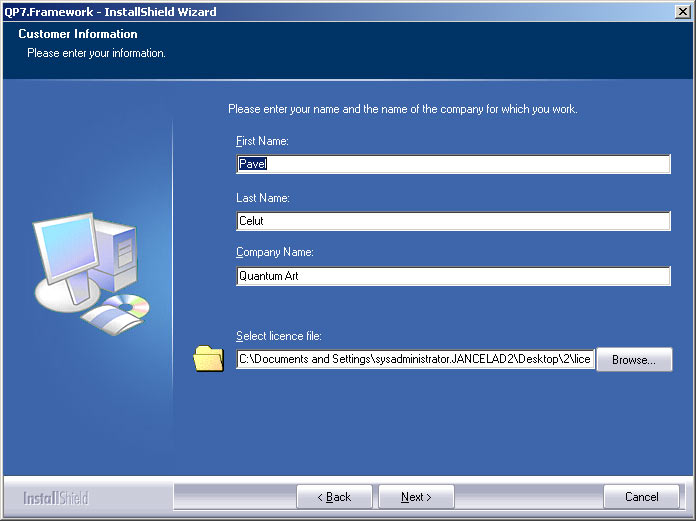The image size is (696, 521).
Task: Proceed with the Next > button
Action: tap(416, 497)
